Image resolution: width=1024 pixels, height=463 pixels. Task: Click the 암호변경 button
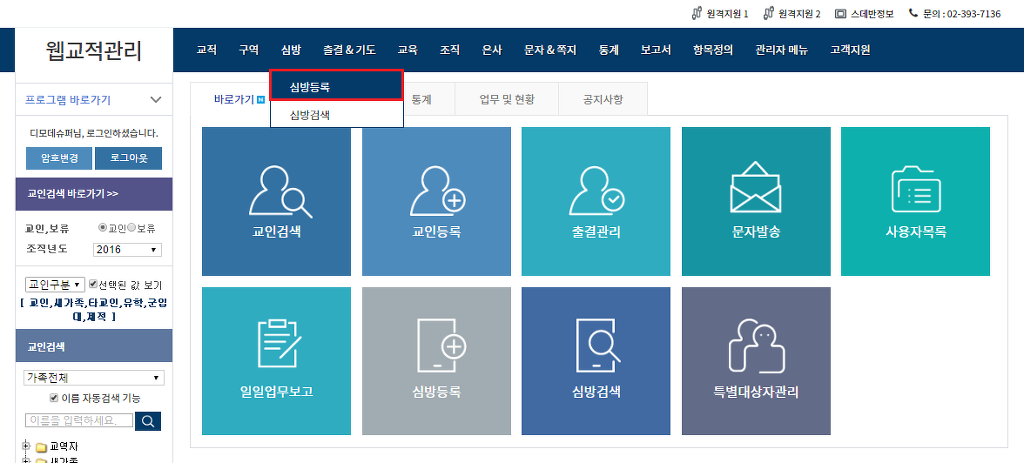click(59, 159)
